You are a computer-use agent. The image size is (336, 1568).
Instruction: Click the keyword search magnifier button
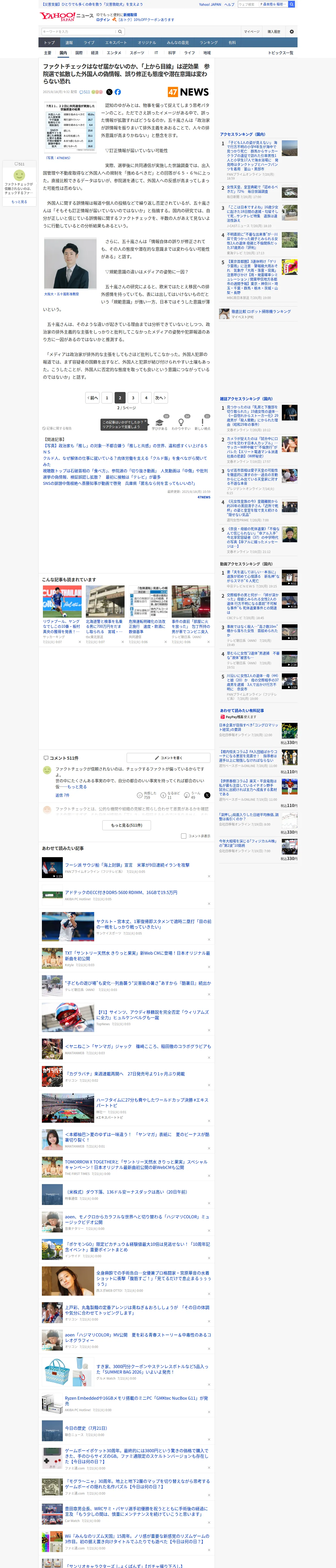tap(120, 32)
